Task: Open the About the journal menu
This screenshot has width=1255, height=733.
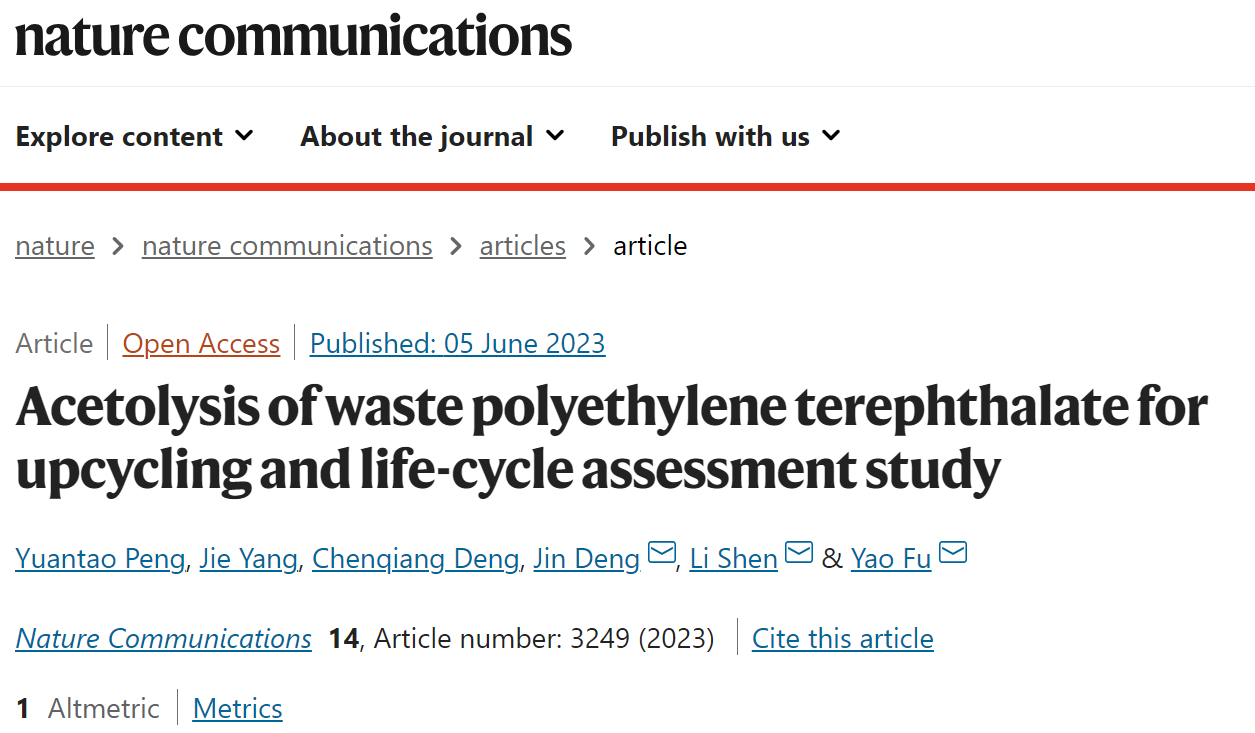Action: (x=433, y=136)
